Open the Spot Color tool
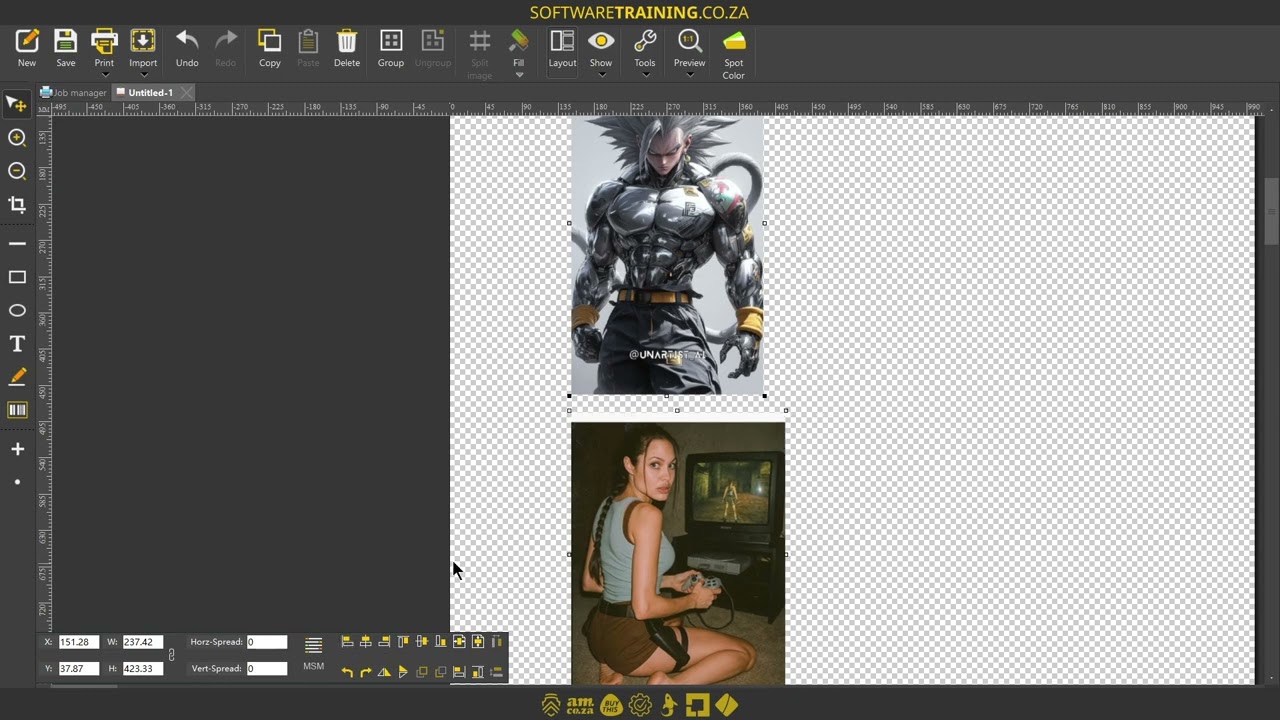The image size is (1280, 720). point(734,54)
